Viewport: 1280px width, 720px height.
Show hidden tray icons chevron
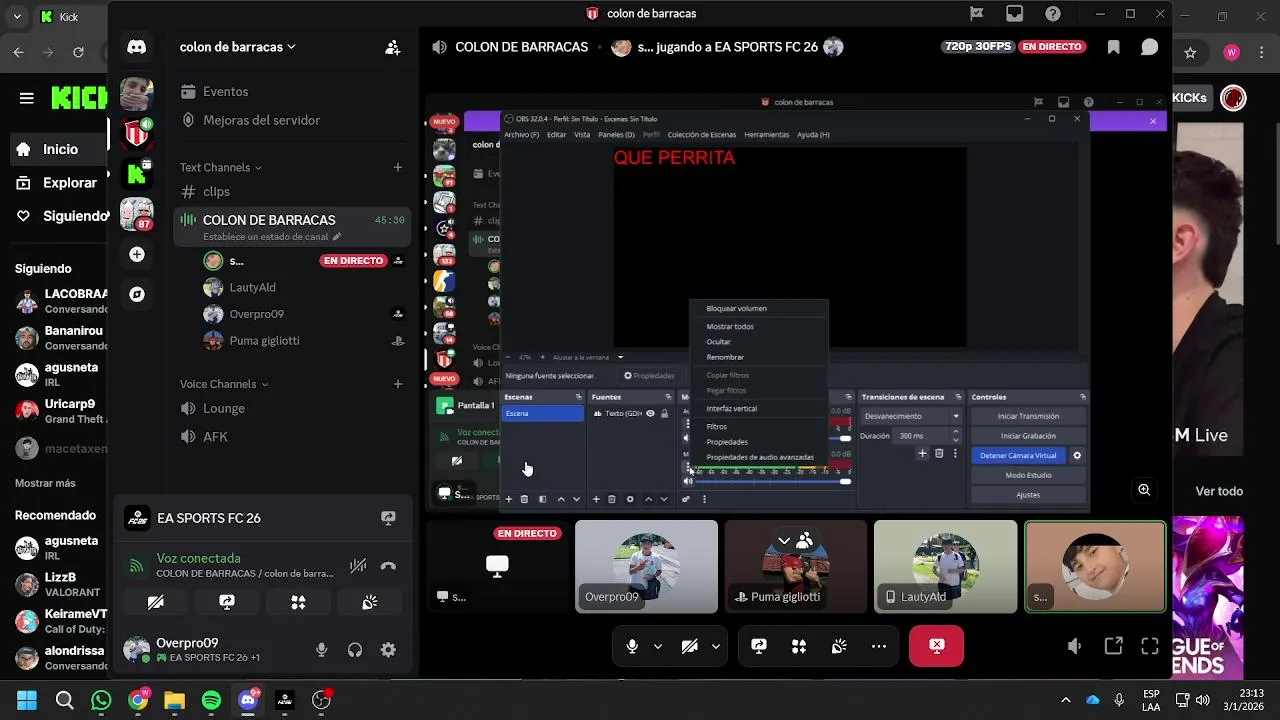point(1065,700)
